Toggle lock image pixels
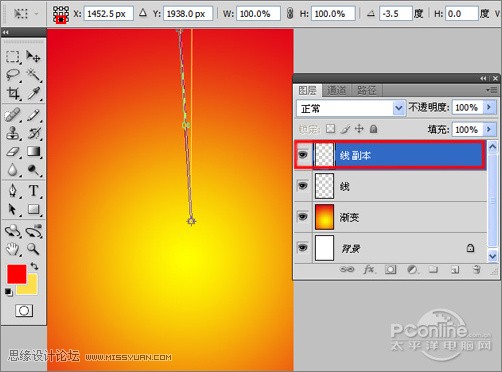The width and height of the screenshot is (502, 372). click(345, 129)
